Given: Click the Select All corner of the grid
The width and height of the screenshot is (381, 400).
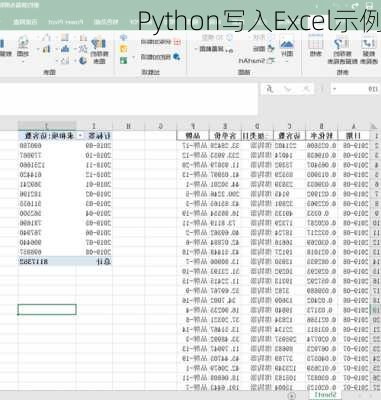Looking at the screenshot, I should (x=375, y=126).
